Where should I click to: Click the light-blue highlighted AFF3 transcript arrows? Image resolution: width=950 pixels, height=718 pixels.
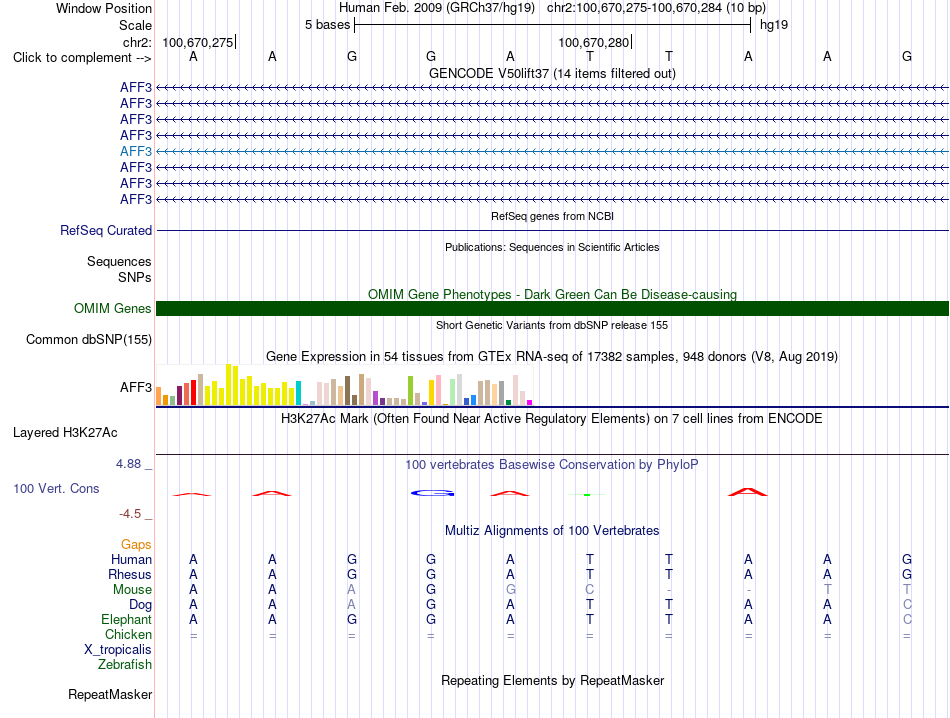pos(552,151)
